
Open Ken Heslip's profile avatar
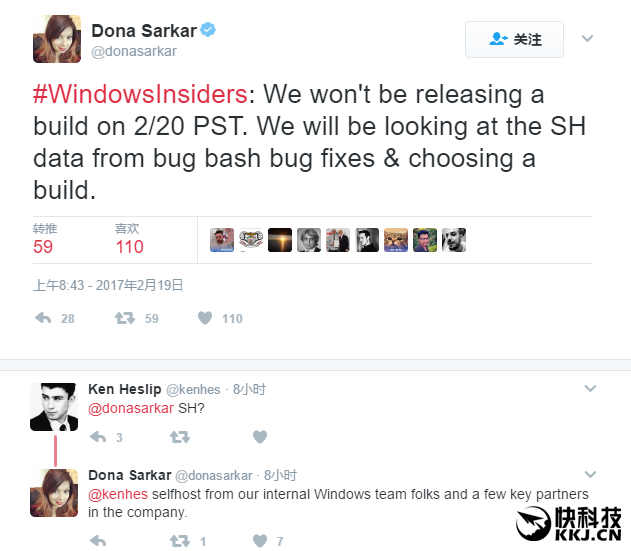point(54,407)
